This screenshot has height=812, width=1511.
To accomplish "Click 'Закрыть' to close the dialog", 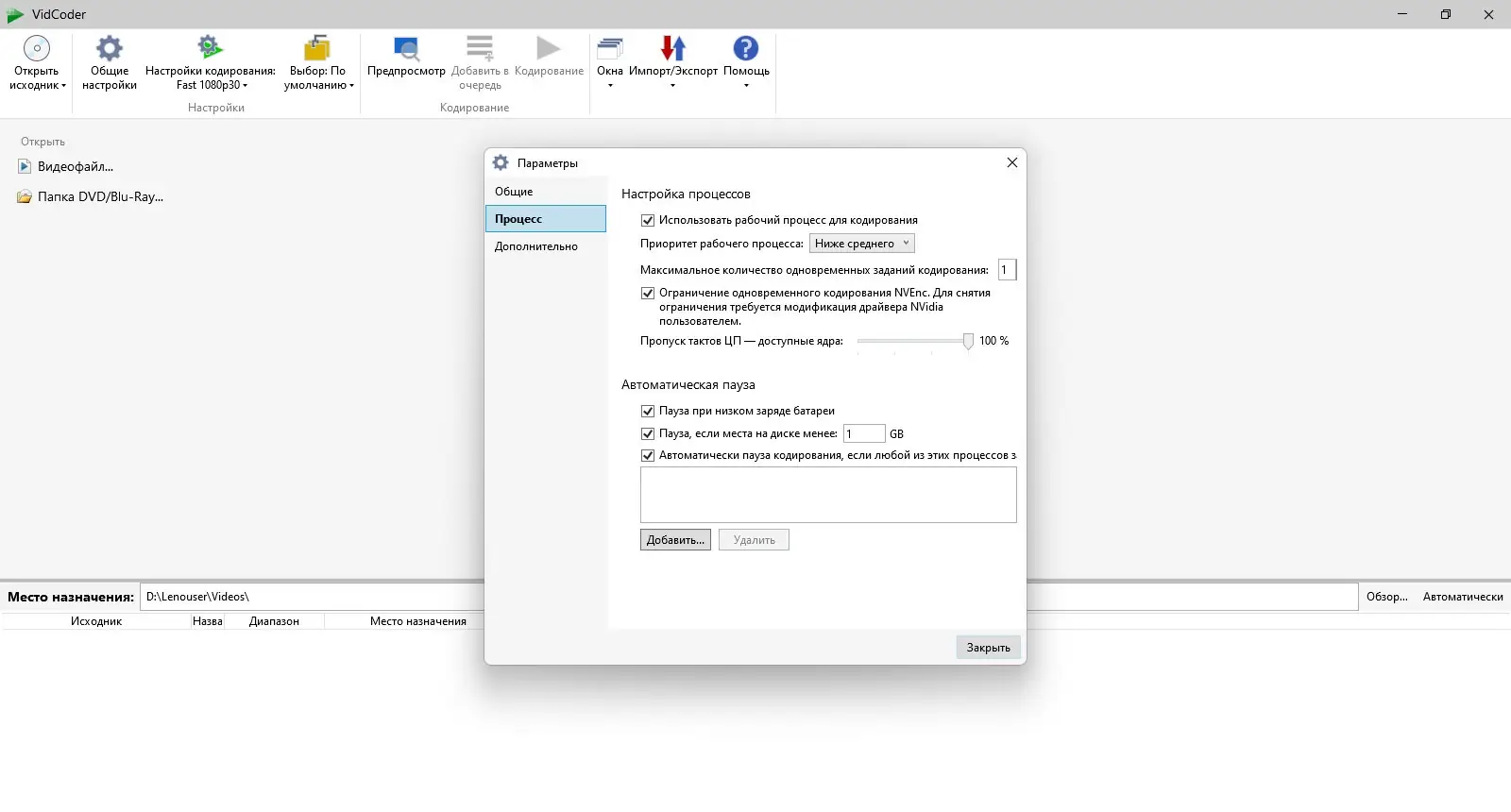I will tap(989, 648).
